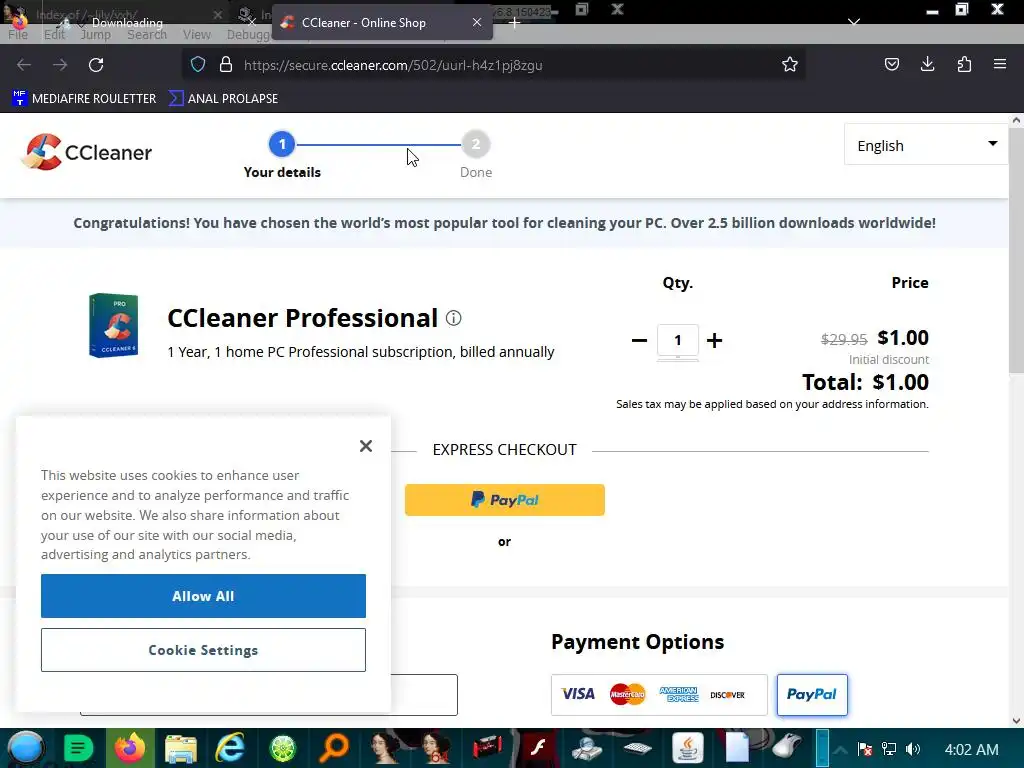The width and height of the screenshot is (1024, 768).
Task: Click the Firefox taskbar icon
Action: click(x=130, y=748)
